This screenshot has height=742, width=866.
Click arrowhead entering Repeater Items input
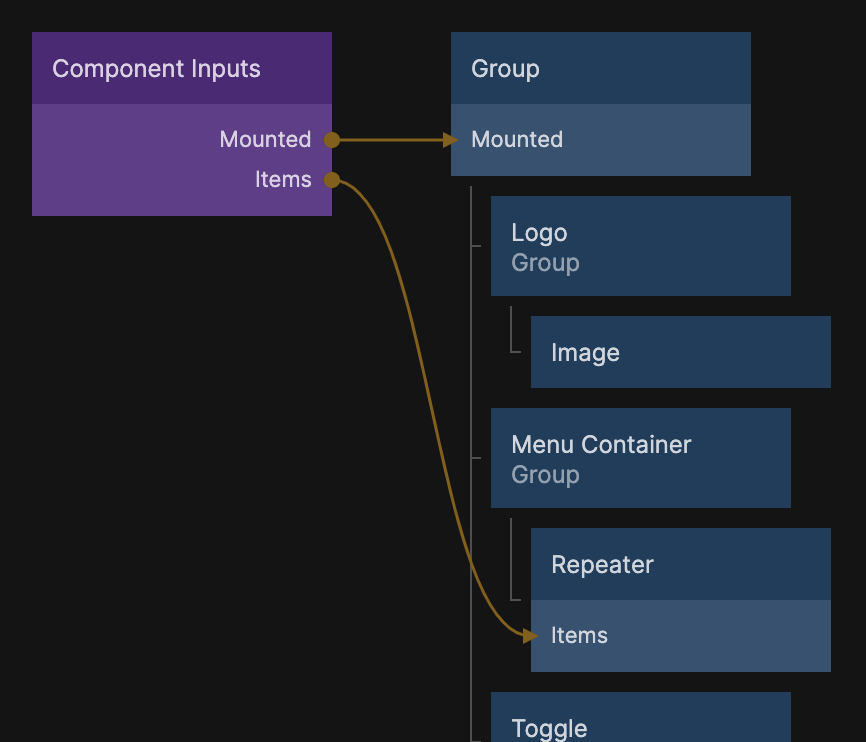click(530, 636)
